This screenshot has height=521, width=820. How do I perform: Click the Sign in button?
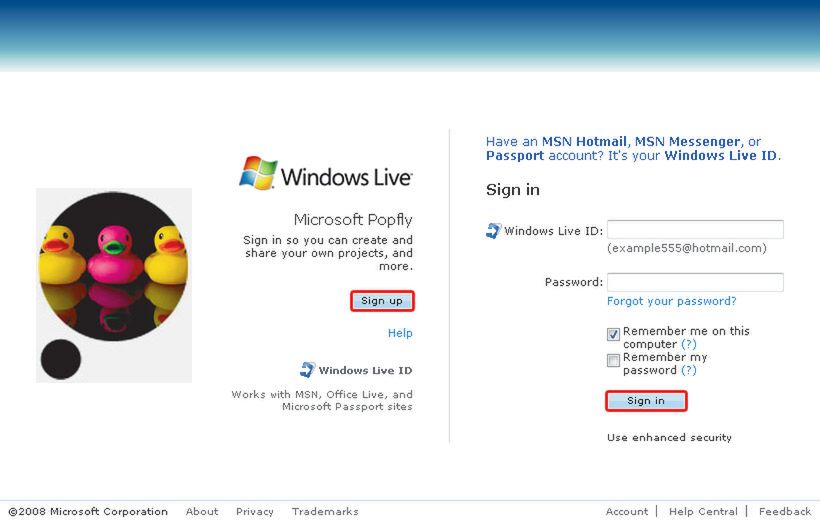tap(646, 401)
